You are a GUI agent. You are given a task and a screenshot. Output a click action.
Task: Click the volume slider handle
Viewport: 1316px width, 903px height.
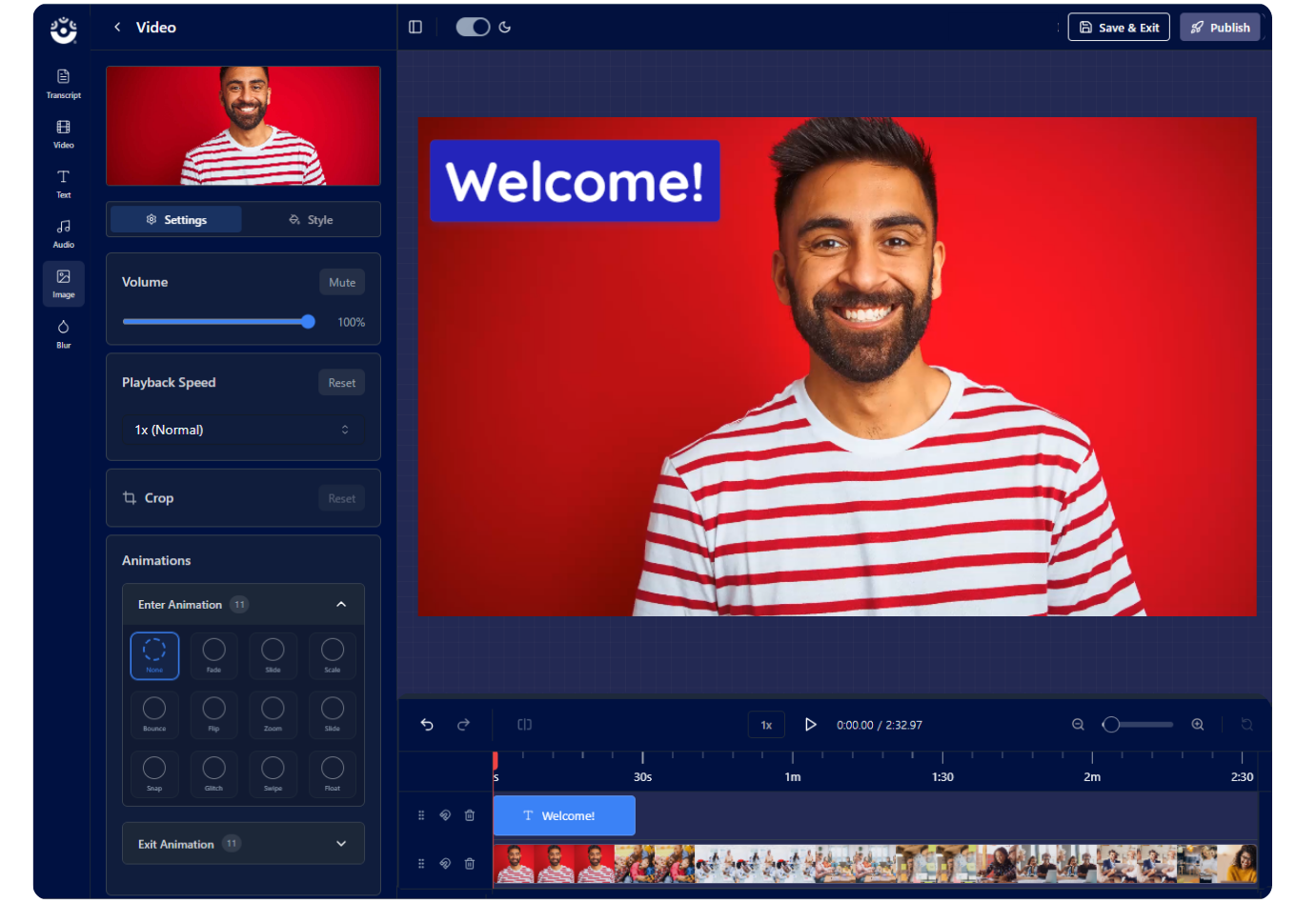pos(308,322)
